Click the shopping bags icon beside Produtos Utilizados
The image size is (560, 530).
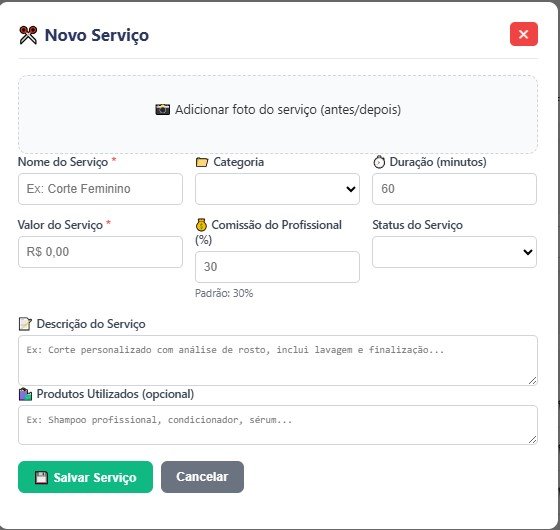25,394
